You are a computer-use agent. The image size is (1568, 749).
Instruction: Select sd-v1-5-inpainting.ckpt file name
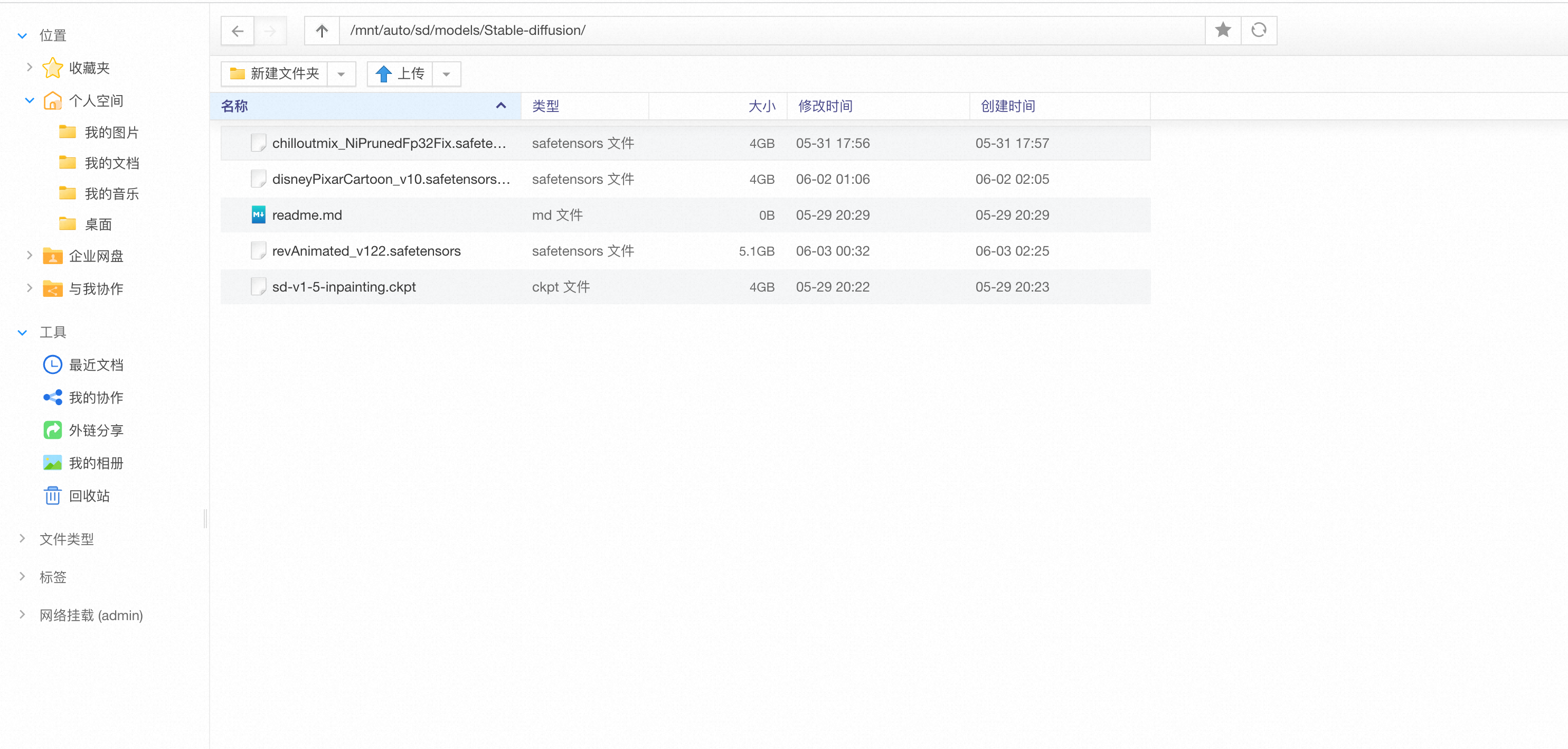click(x=344, y=287)
